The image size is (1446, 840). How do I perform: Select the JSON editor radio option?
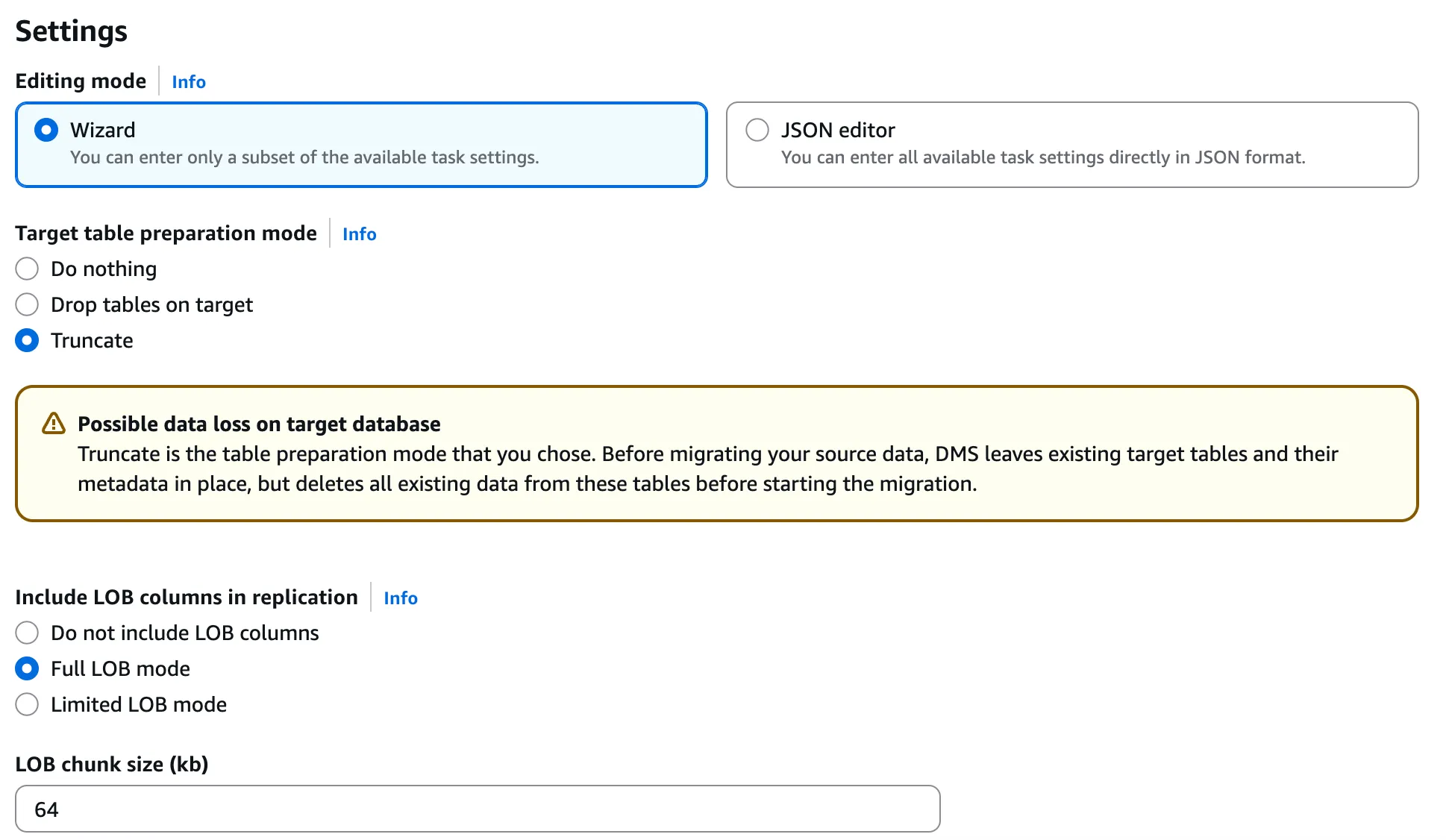757,130
